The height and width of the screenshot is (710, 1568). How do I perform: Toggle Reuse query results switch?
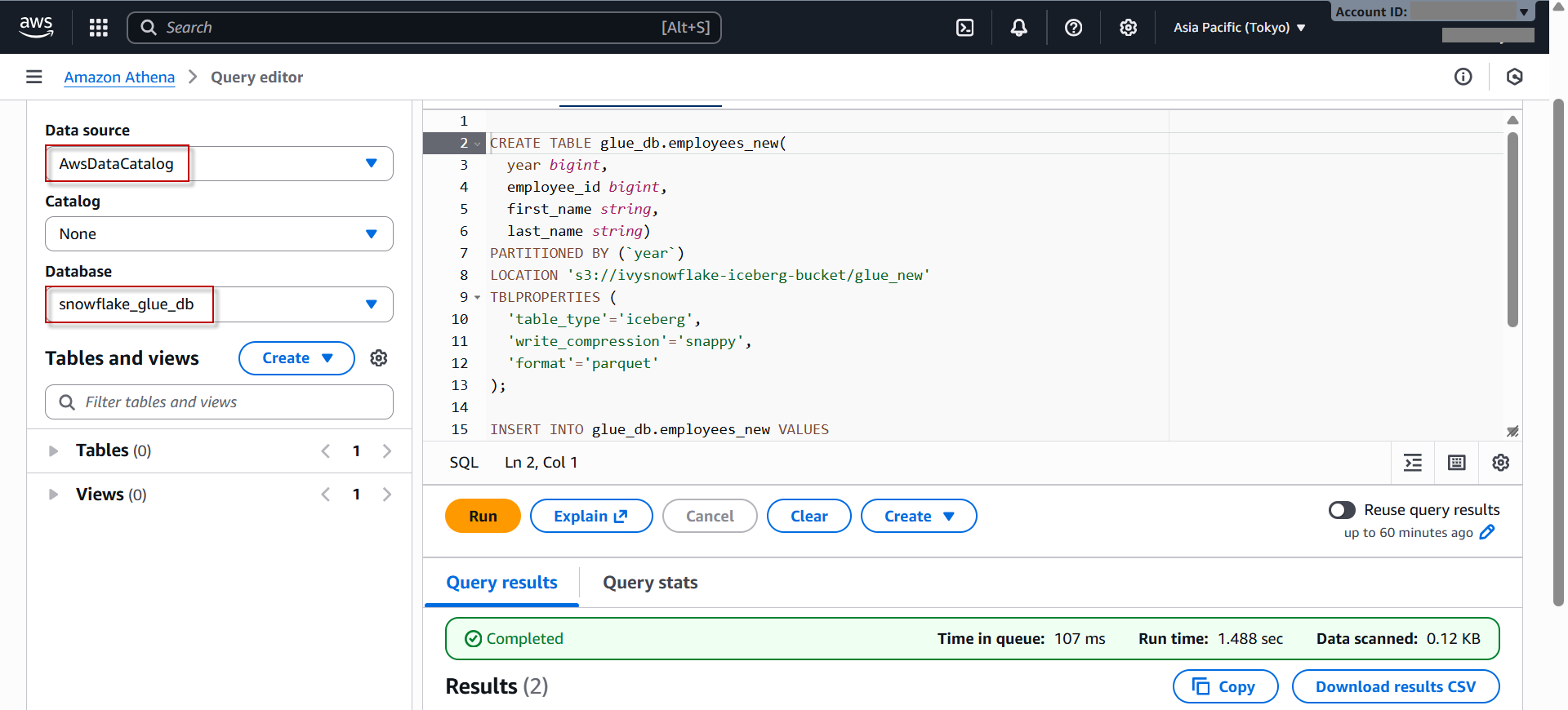1342,510
